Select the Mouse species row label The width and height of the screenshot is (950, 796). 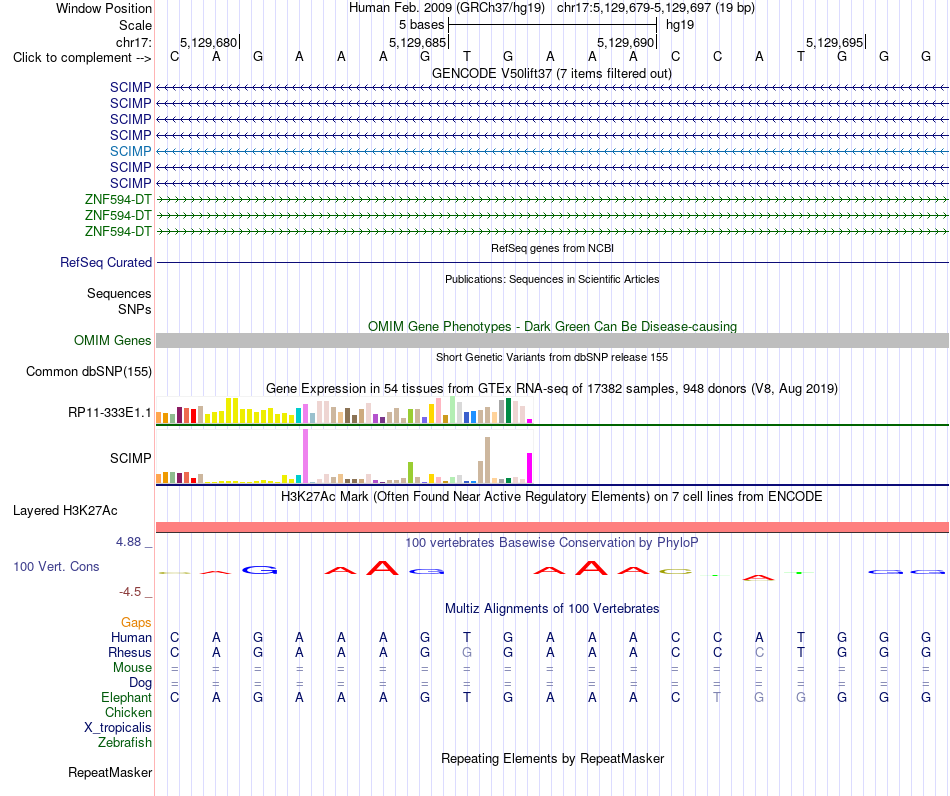click(x=132, y=668)
